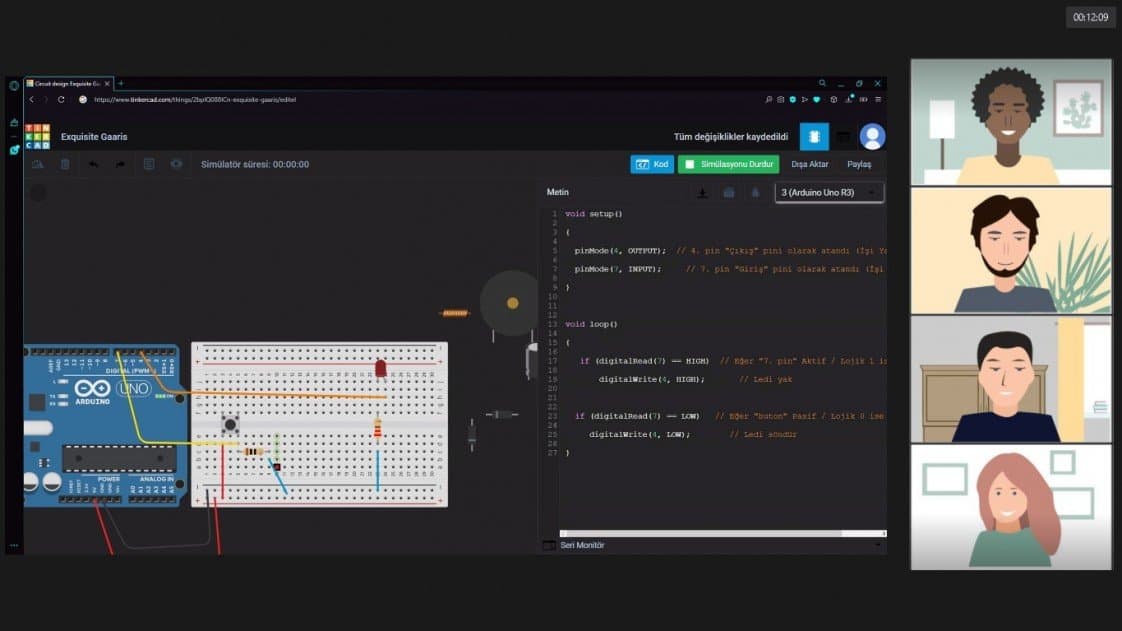Open the libraries icon in code panel
This screenshot has width=1122, height=631.
pos(728,192)
